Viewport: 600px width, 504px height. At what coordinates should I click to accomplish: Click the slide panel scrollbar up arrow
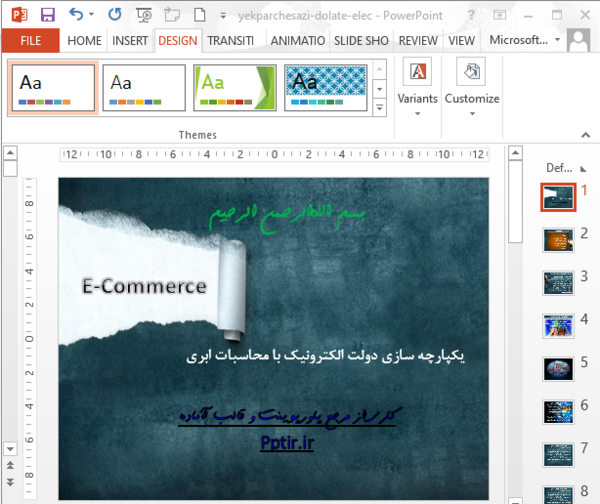coord(515,153)
